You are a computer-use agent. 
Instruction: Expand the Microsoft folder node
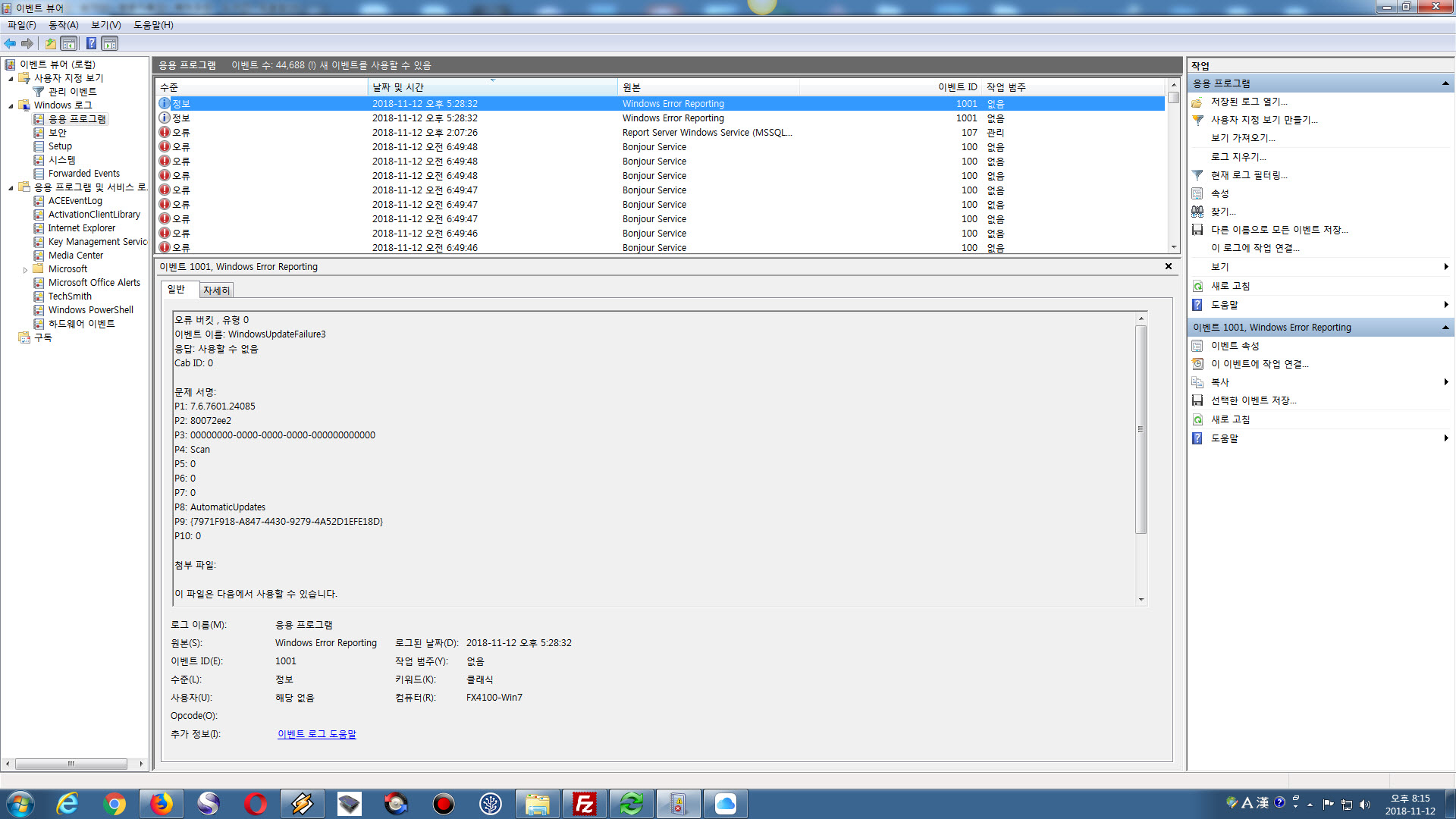click(x=25, y=270)
